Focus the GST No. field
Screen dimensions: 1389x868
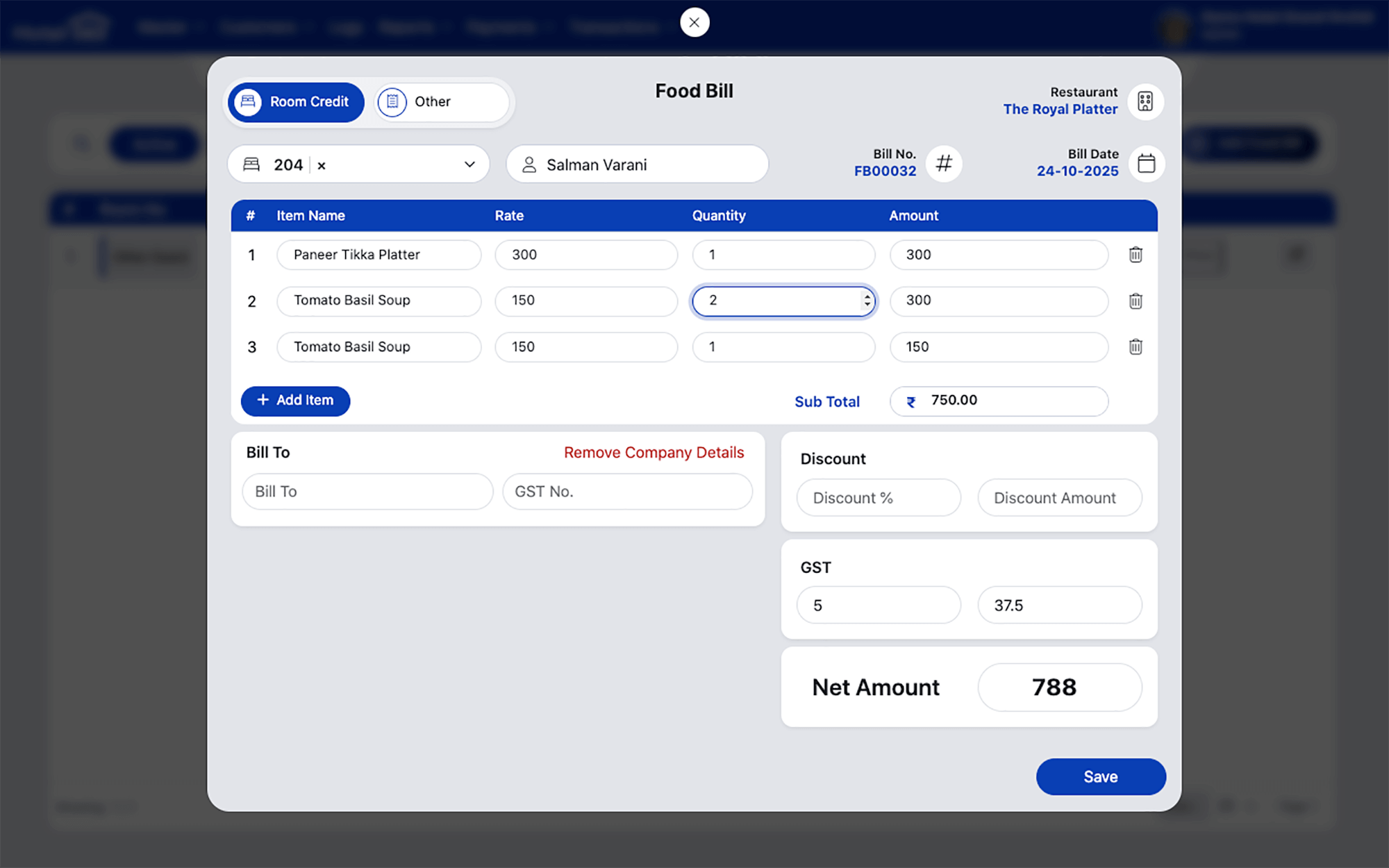point(627,492)
